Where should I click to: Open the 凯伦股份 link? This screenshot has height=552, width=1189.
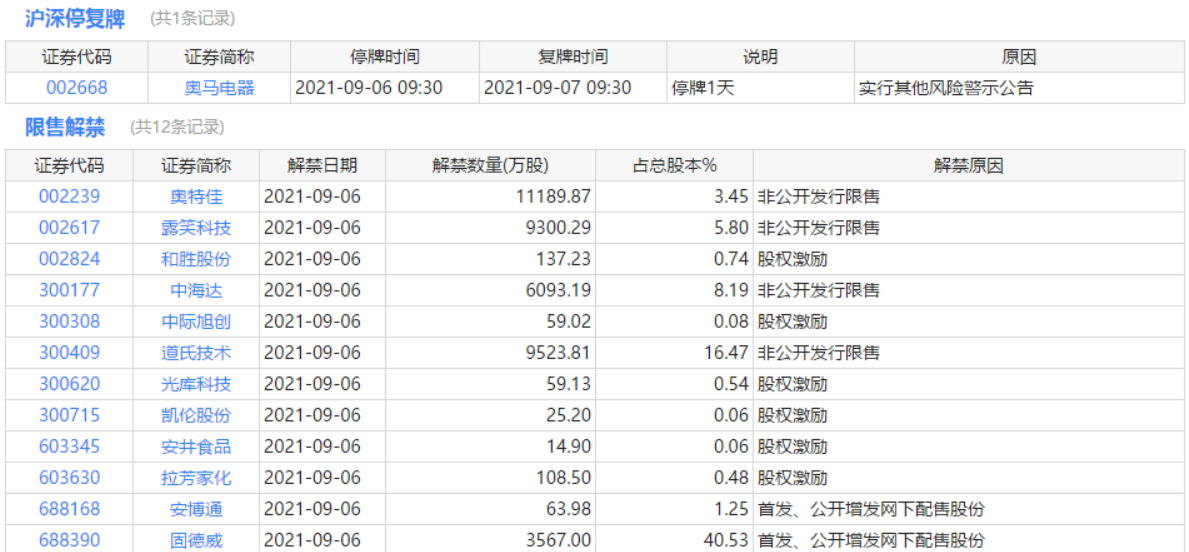196,415
